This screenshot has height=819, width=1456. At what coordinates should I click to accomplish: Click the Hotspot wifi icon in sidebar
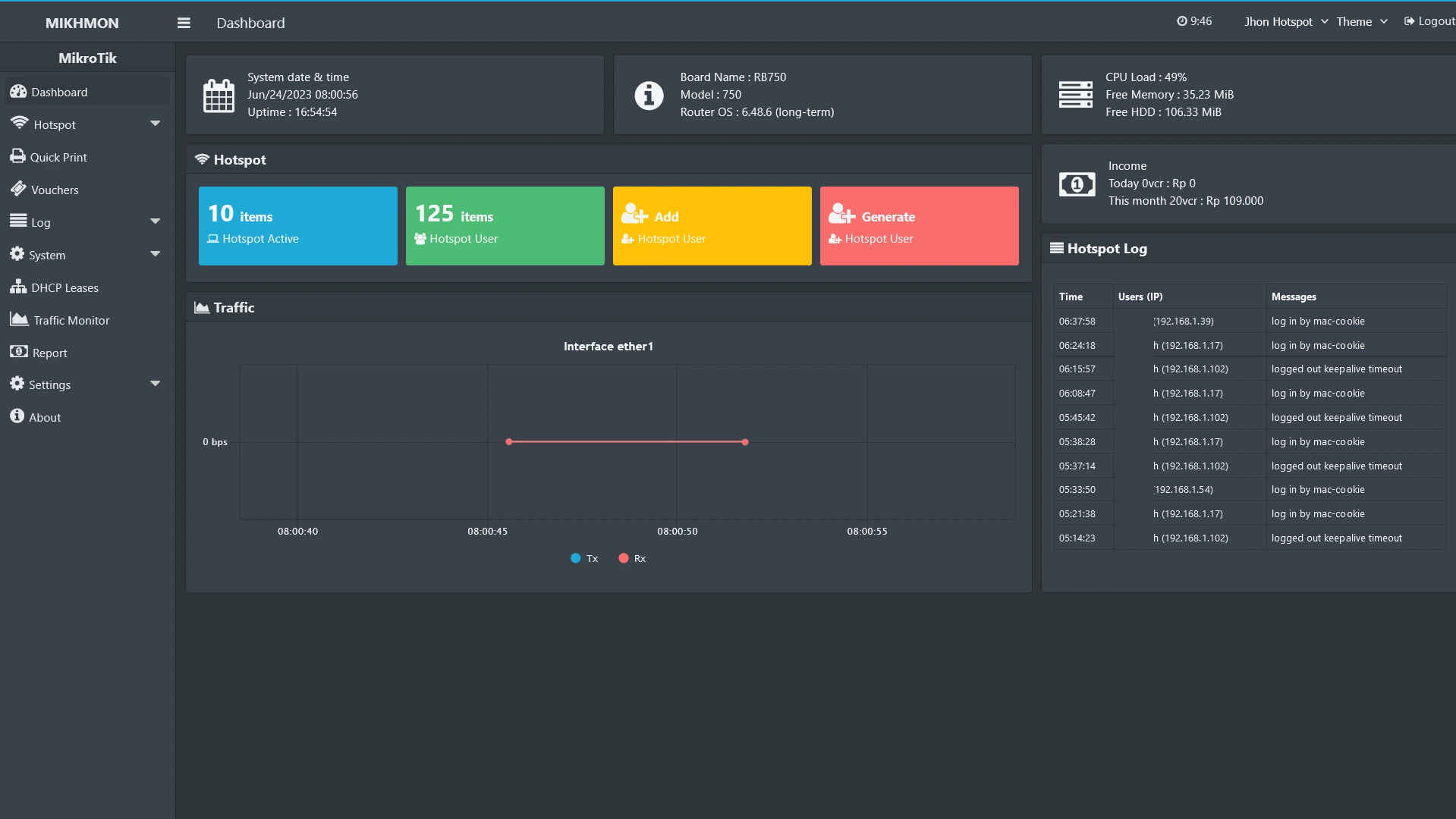20,123
